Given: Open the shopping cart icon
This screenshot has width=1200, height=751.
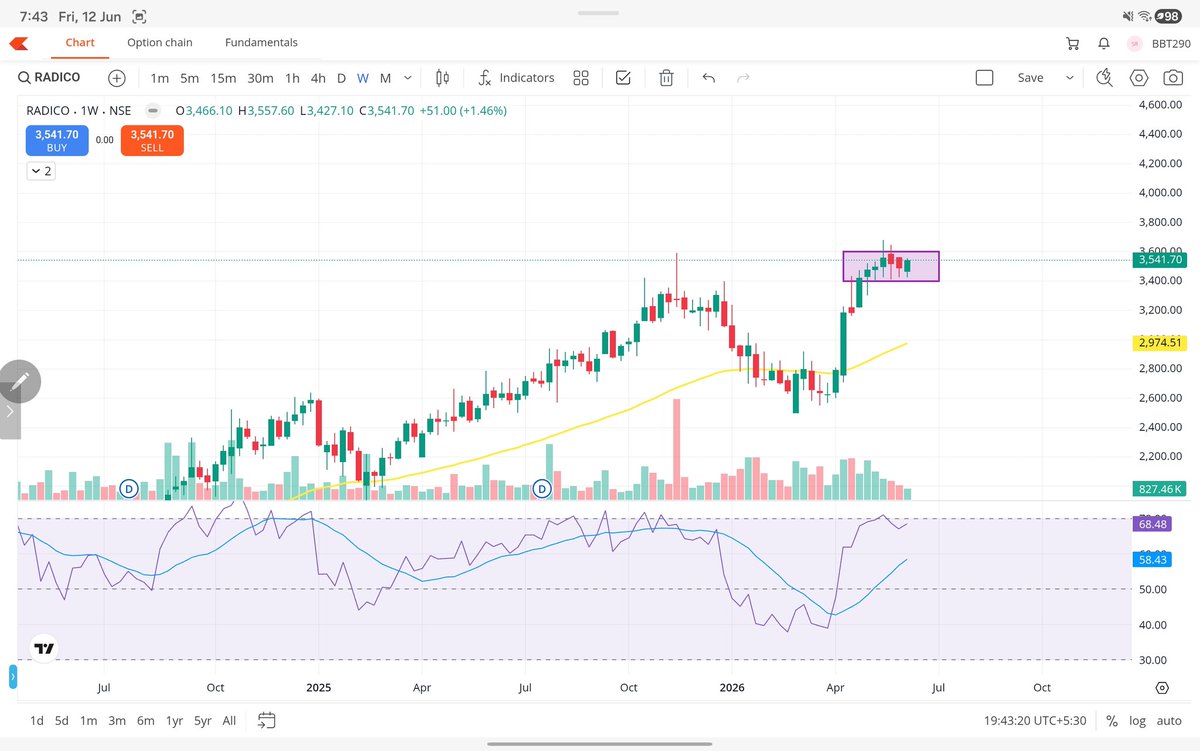Looking at the screenshot, I should click(1073, 43).
